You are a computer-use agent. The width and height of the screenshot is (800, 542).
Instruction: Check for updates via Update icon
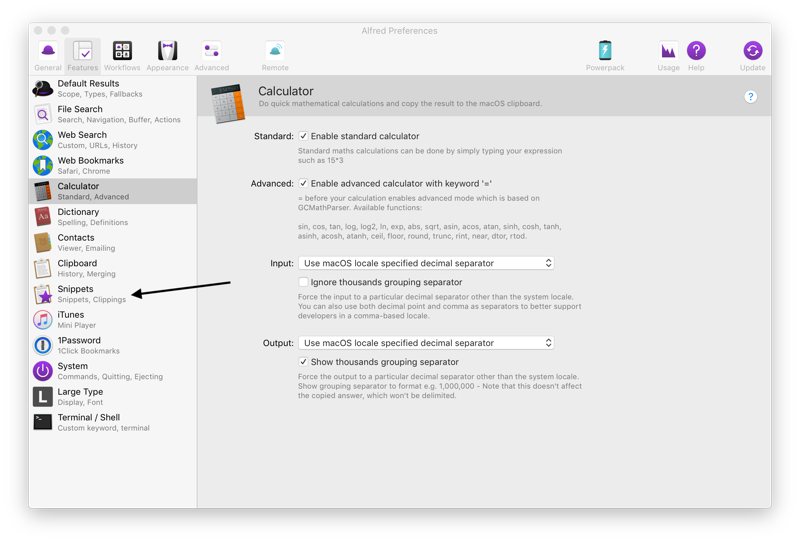coord(753,56)
